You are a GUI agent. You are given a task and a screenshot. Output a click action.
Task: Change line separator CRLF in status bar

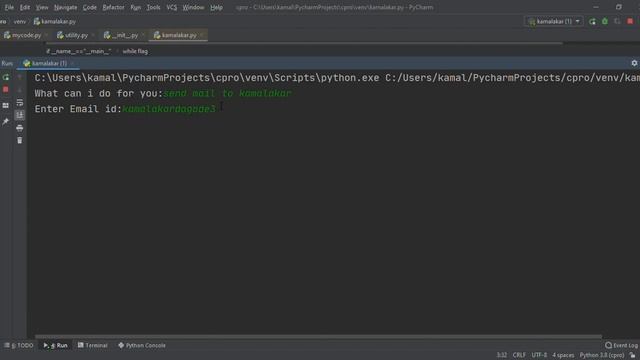pos(519,355)
